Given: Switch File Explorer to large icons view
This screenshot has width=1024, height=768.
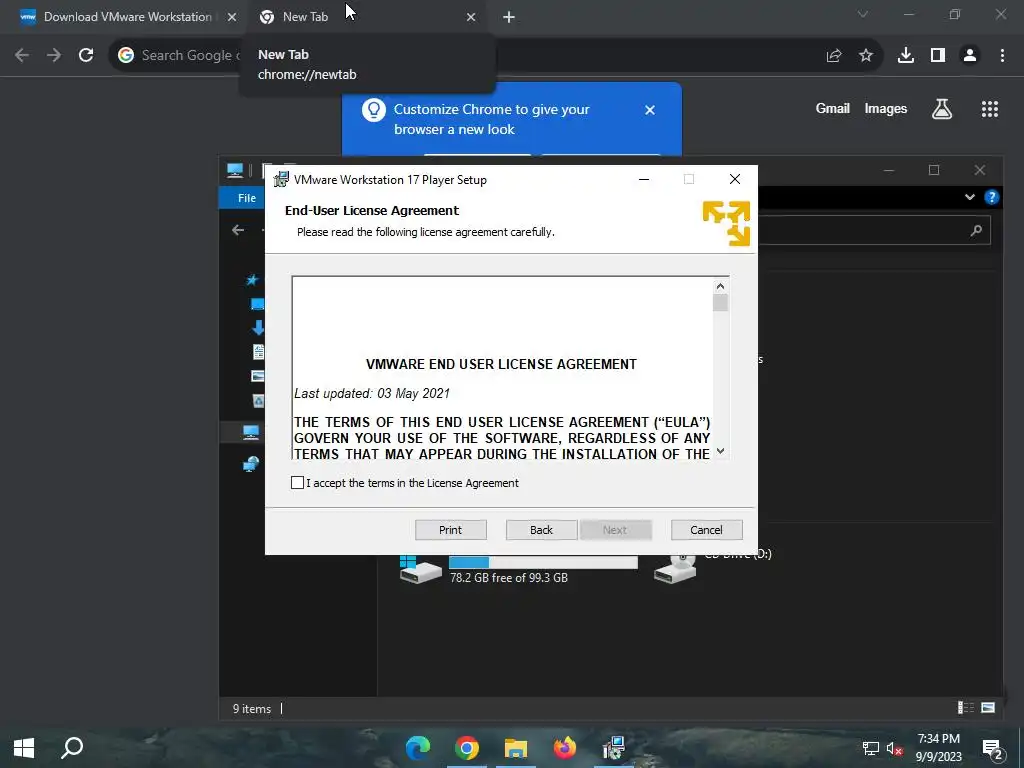Looking at the screenshot, I should 988,707.
